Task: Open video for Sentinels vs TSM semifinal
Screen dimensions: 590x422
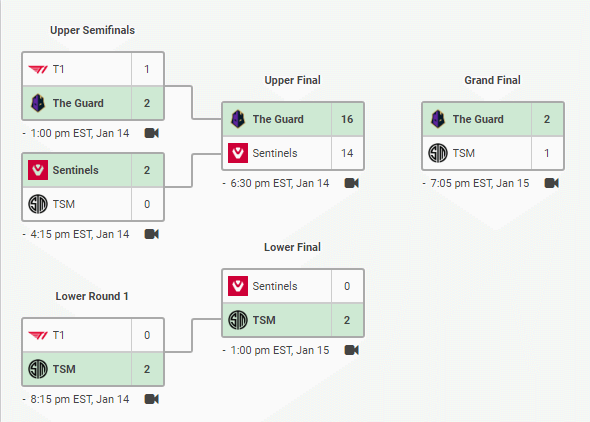Action: [152, 234]
